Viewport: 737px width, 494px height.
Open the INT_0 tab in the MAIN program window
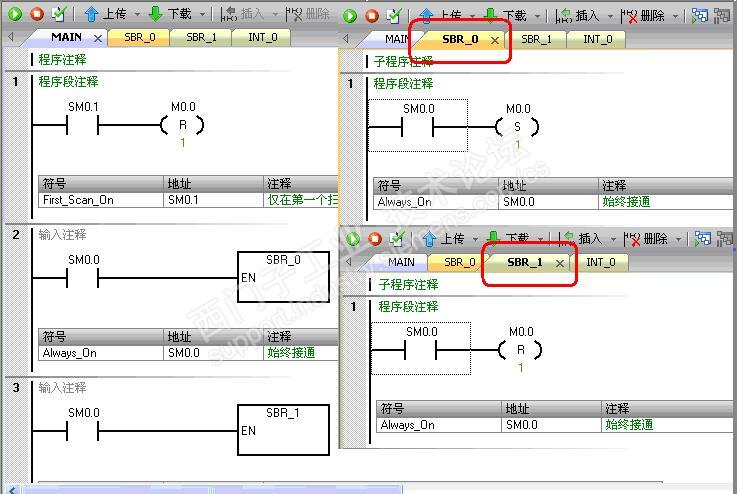click(263, 37)
